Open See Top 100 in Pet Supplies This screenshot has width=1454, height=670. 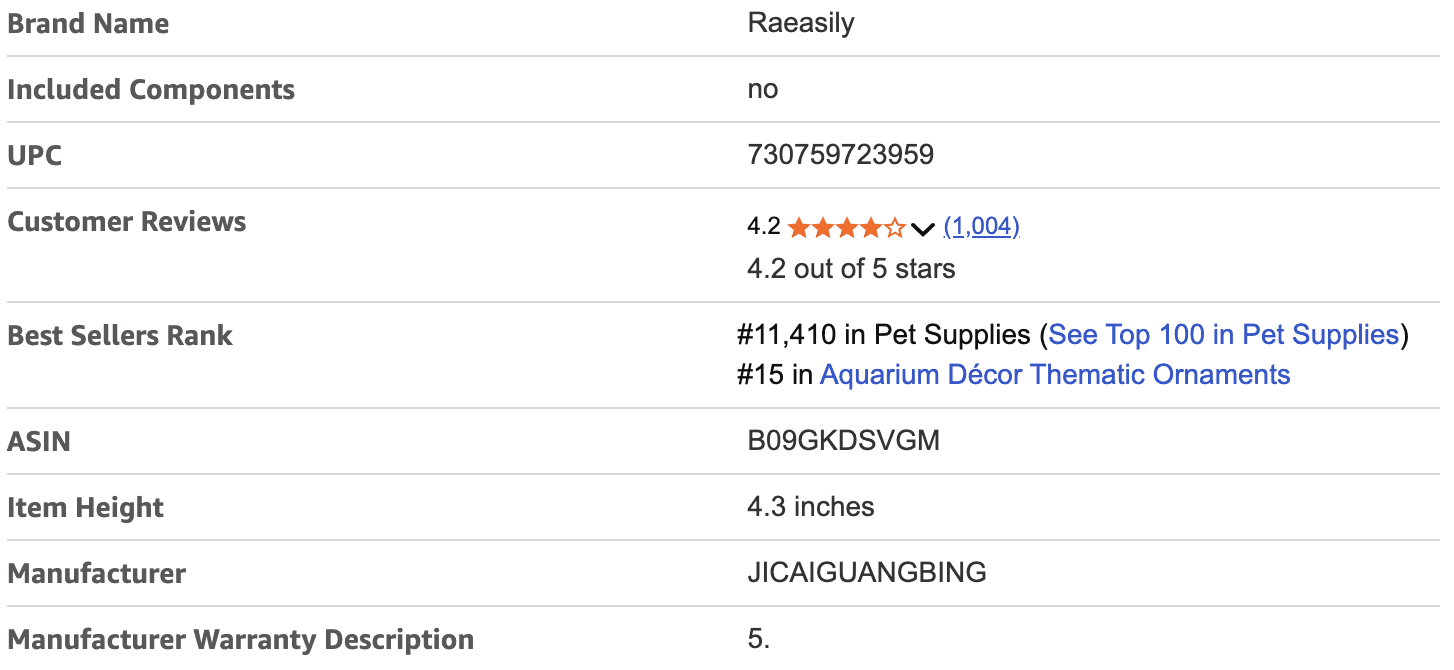[x=1222, y=334]
